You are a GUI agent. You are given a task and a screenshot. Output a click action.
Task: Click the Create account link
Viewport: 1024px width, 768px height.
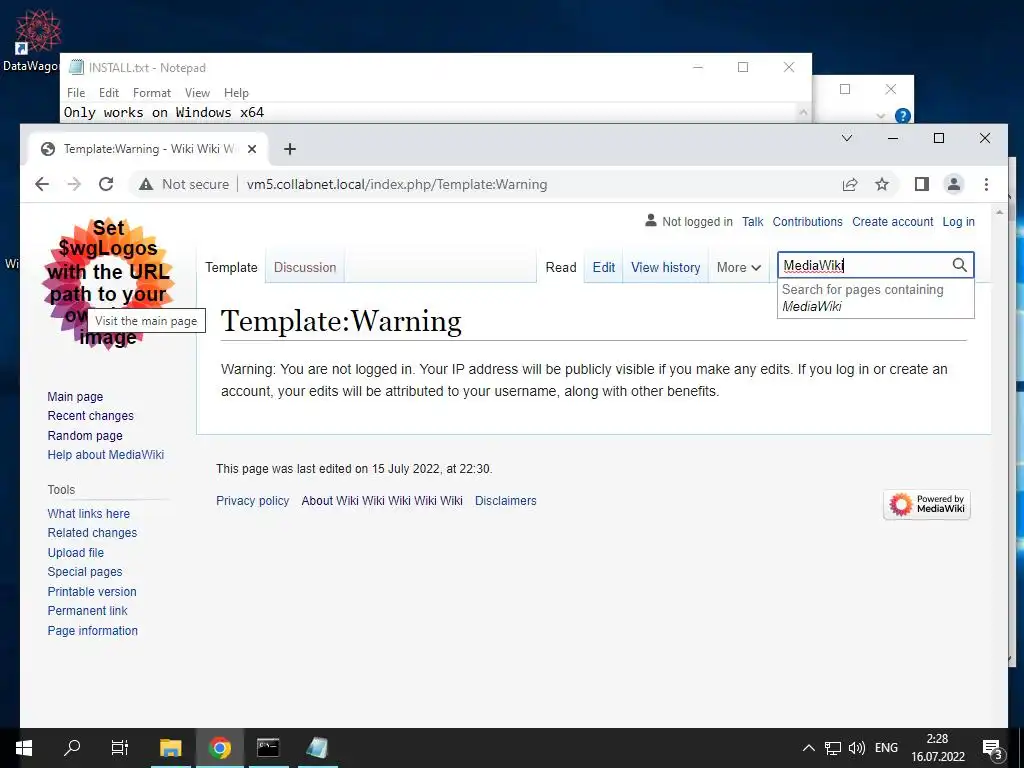892,221
